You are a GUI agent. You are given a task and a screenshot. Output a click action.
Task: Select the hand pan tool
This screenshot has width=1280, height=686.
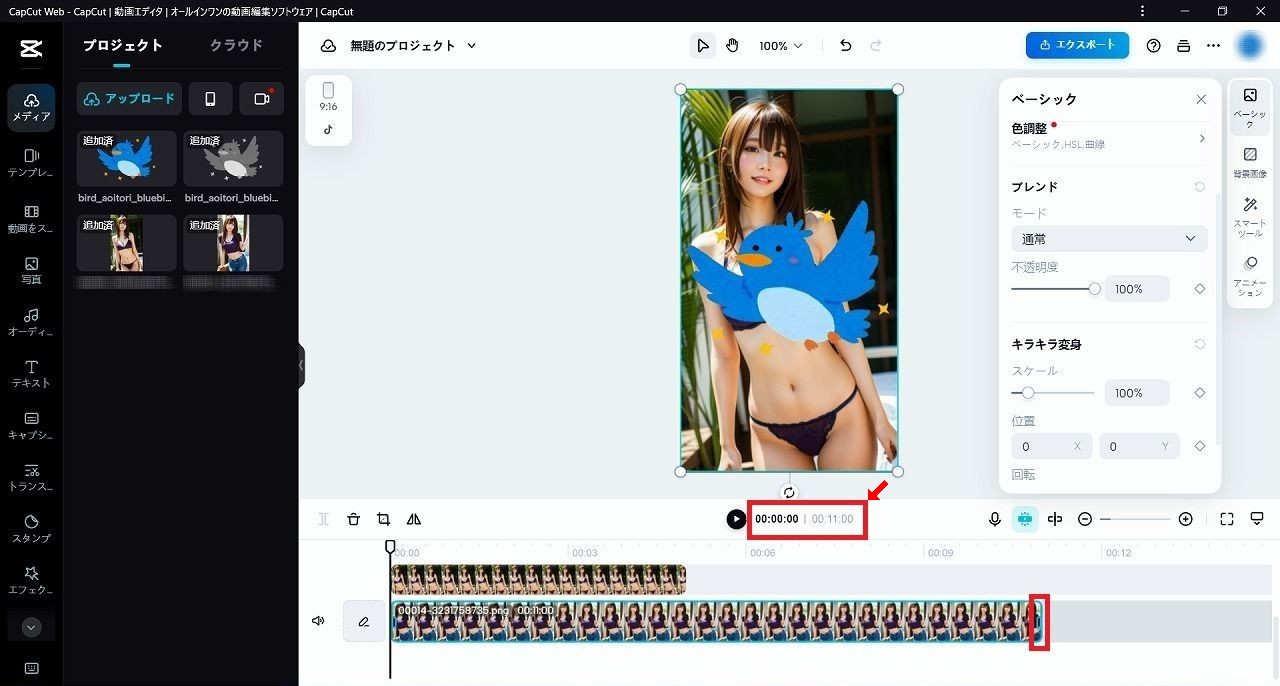pos(732,46)
